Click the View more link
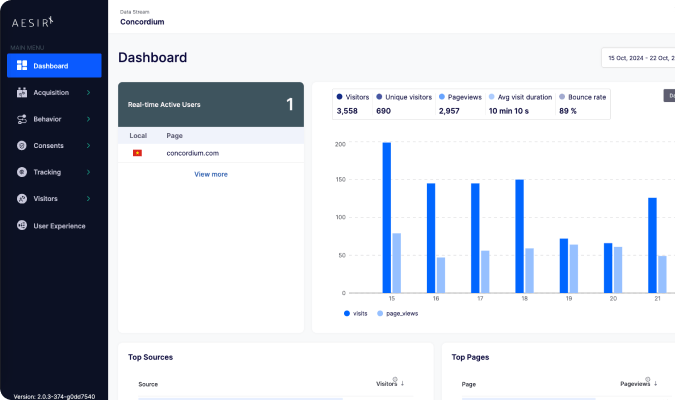 click(x=210, y=174)
